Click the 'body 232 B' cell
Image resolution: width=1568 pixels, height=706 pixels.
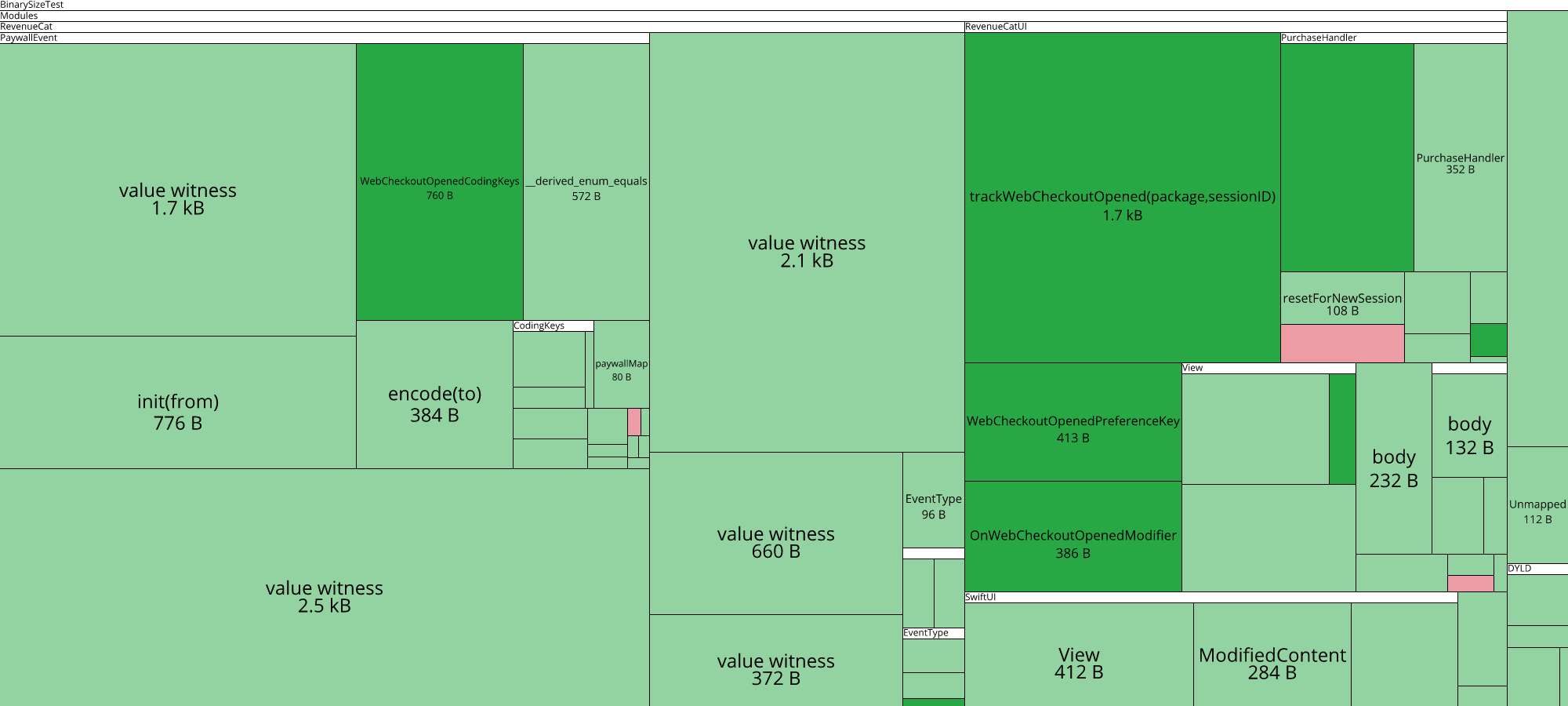(x=1394, y=458)
